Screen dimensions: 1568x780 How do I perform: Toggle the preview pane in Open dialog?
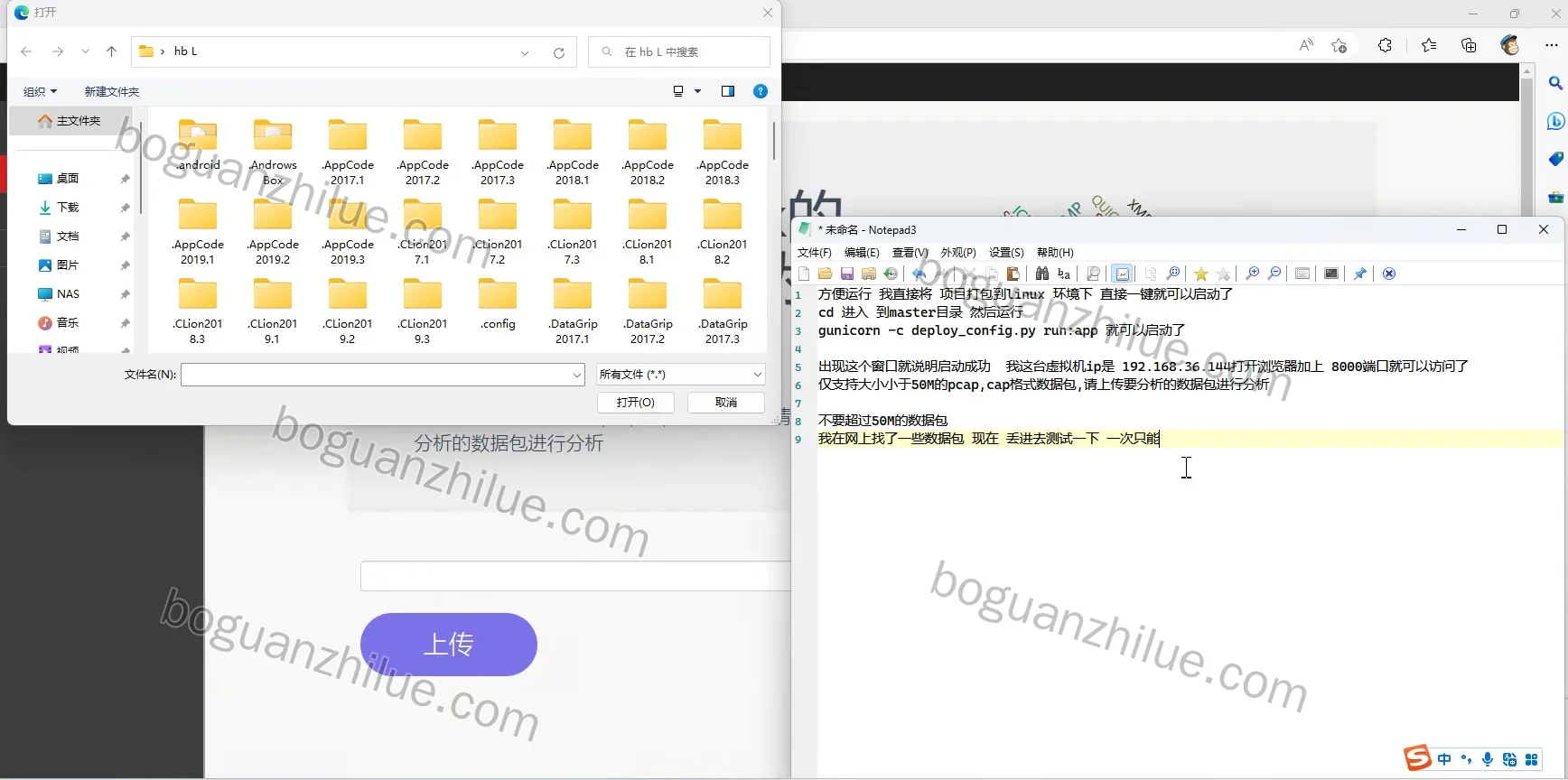pyautogui.click(x=728, y=91)
